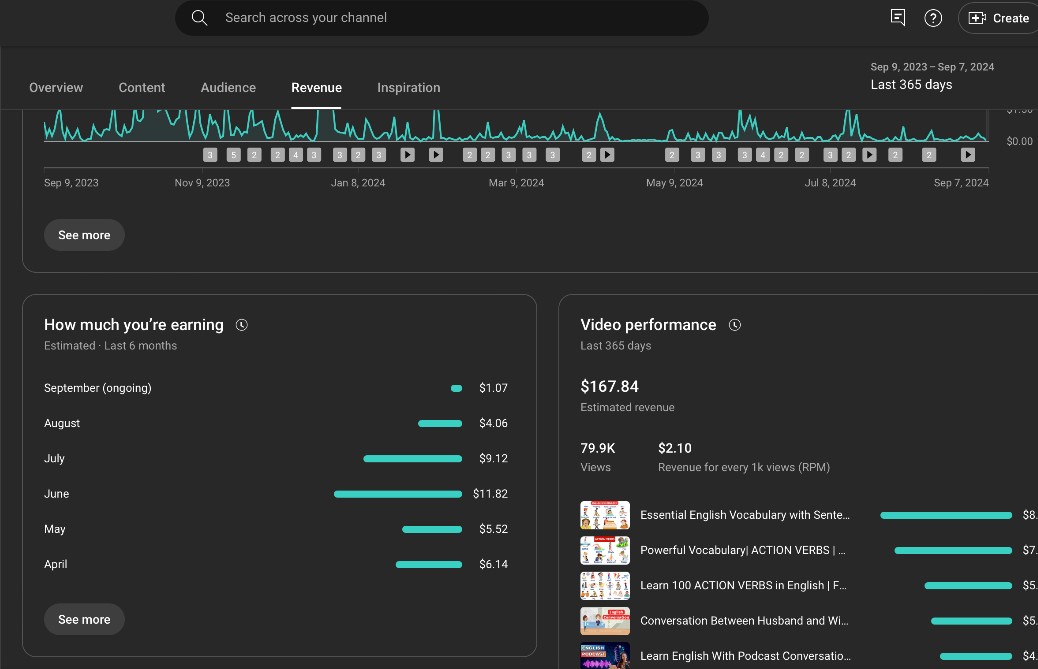Click video play marker nearest Sep 7, 2024
Image resolution: width=1038 pixels, height=669 pixels.
point(967,155)
